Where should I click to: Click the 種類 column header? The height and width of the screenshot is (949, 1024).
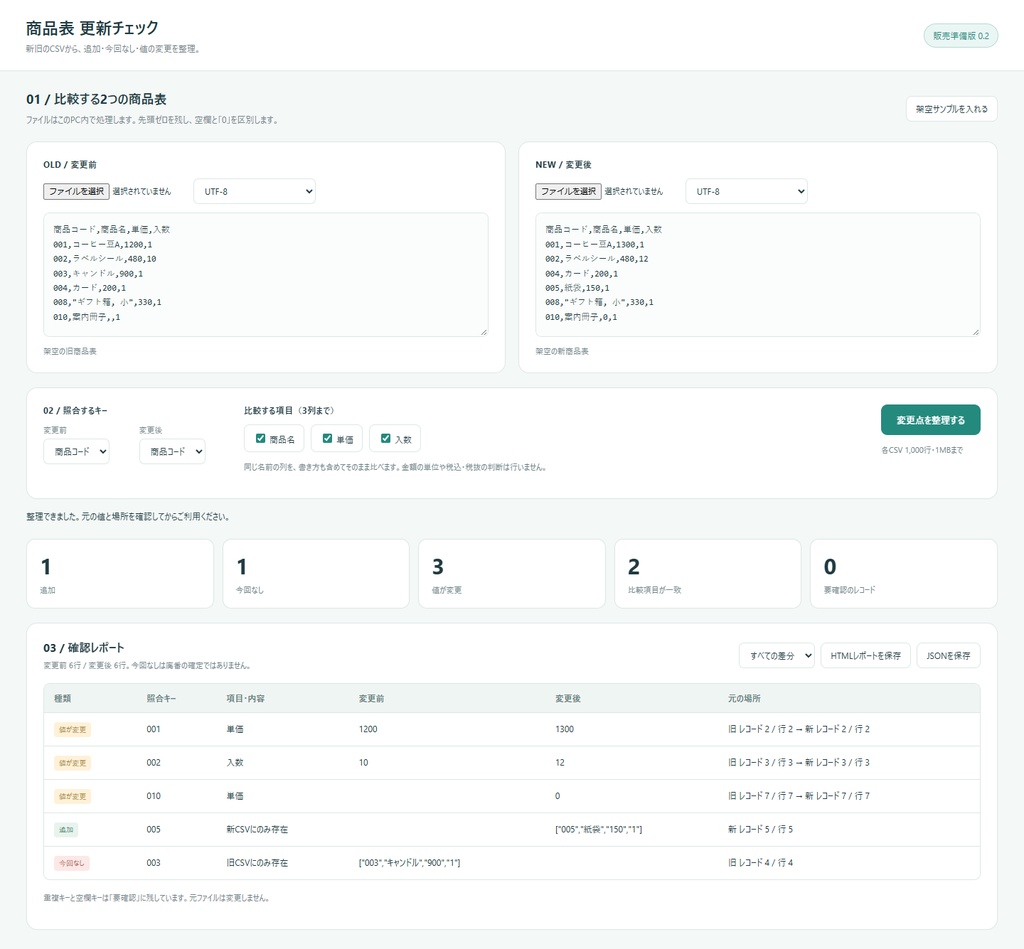63,699
